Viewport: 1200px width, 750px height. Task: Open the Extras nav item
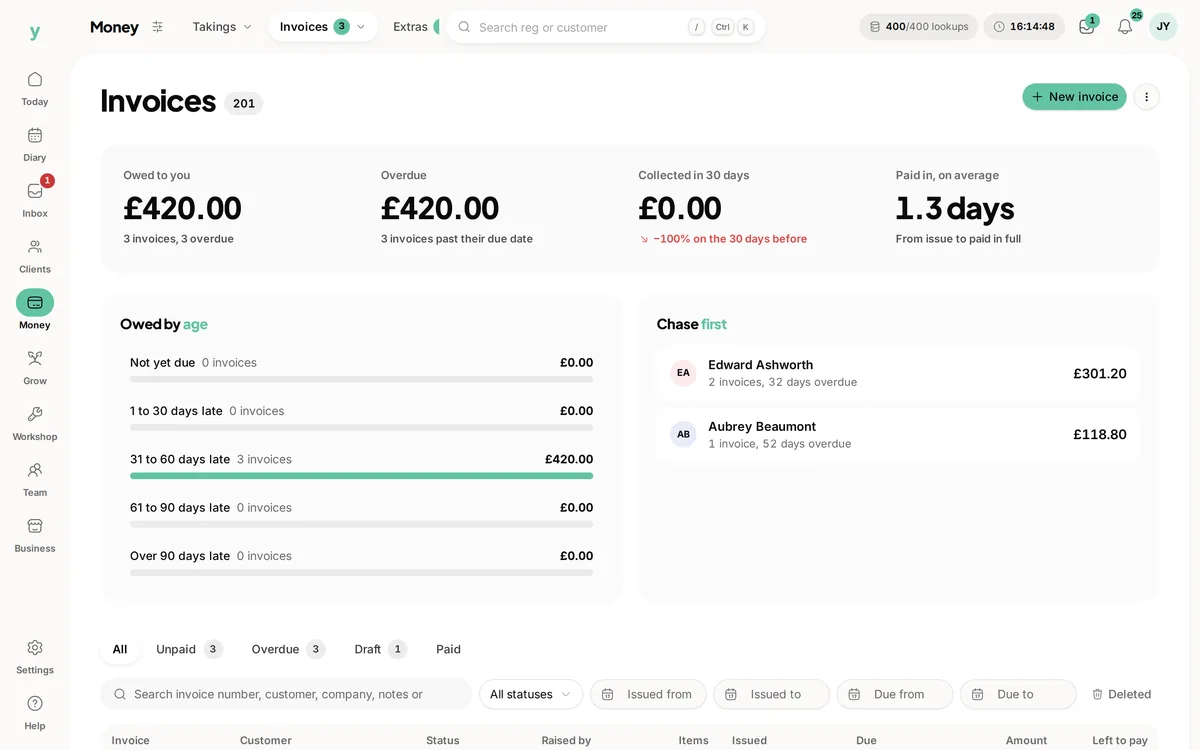(x=411, y=27)
